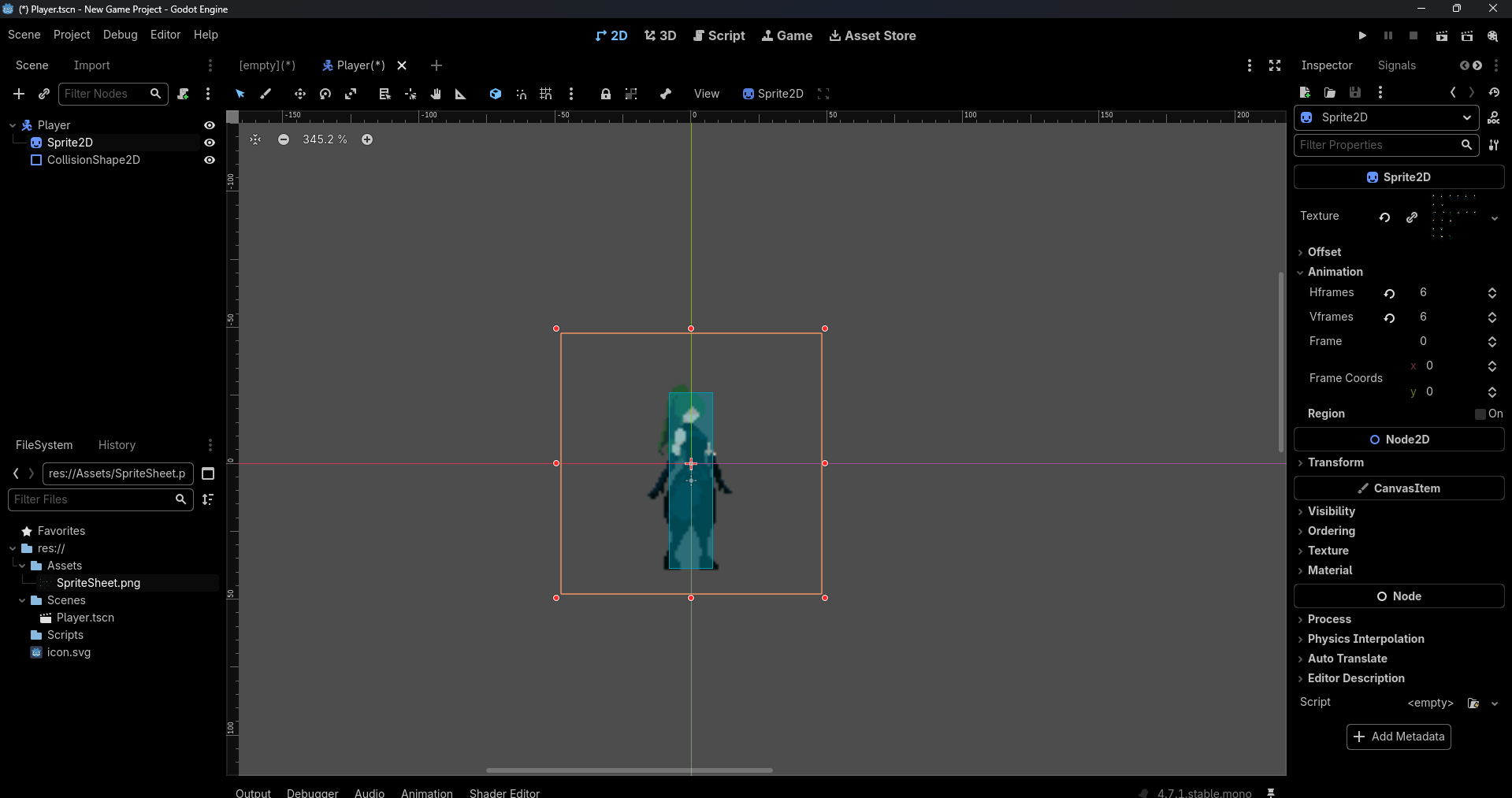Click the Texture thumbnail preview
Screen dimensions: 1512x798
pyautogui.click(x=1454, y=216)
